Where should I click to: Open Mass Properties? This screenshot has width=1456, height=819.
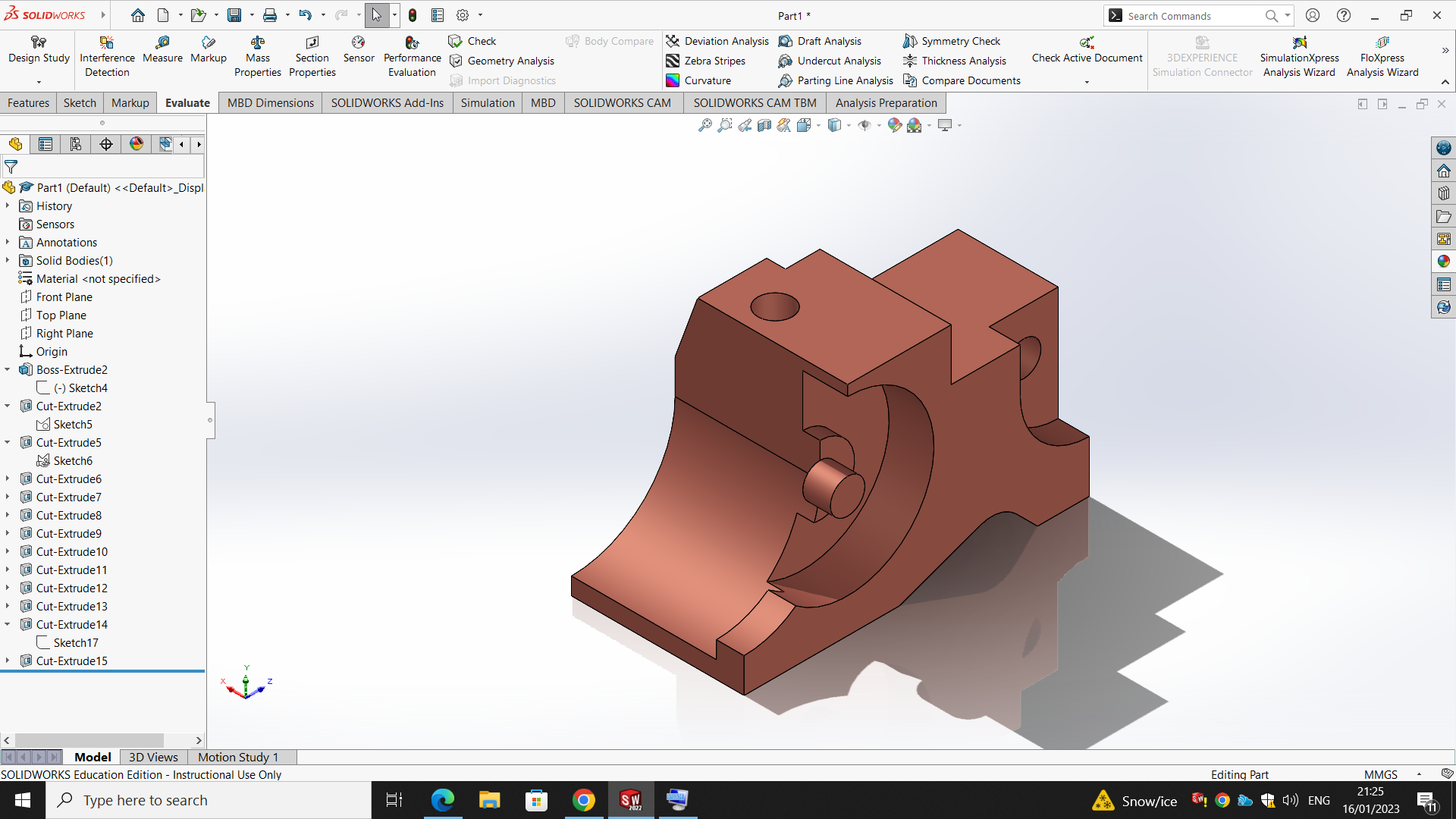click(x=257, y=57)
